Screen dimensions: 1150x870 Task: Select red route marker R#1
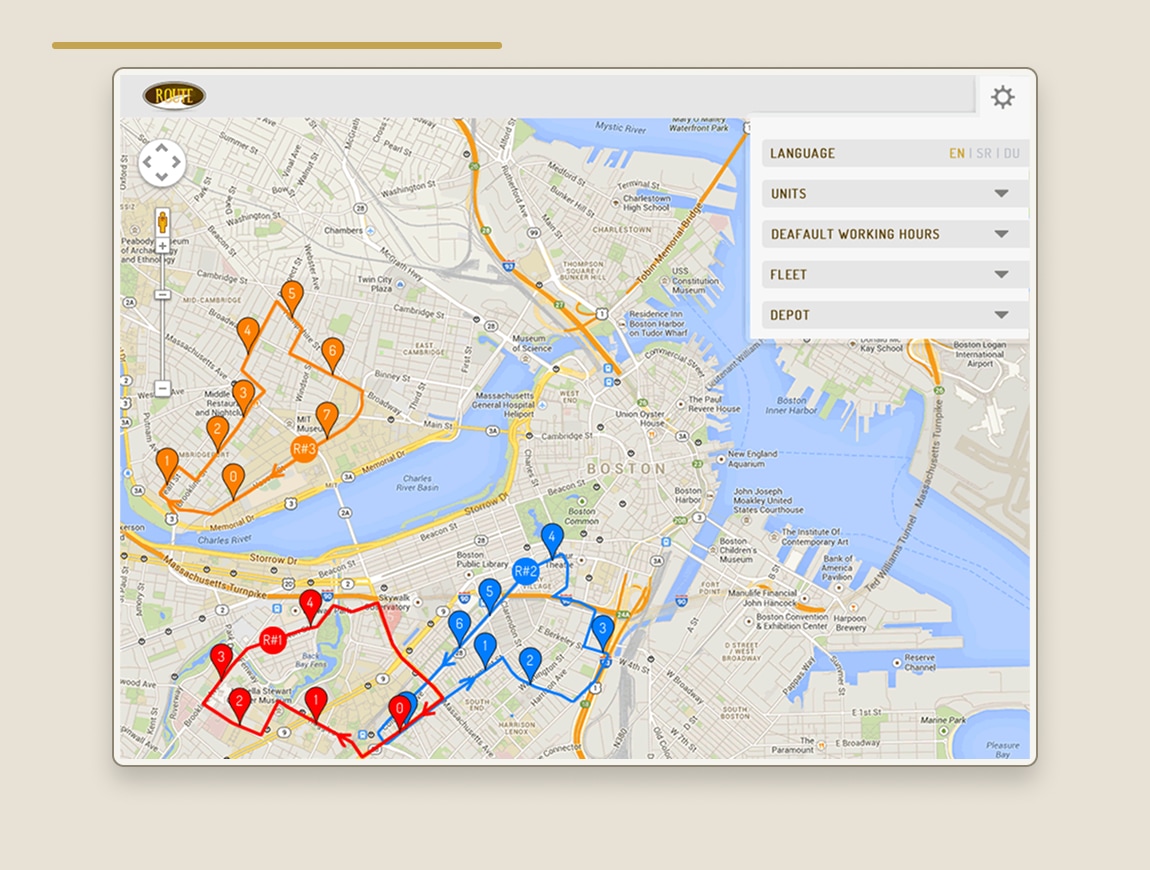[x=273, y=640]
